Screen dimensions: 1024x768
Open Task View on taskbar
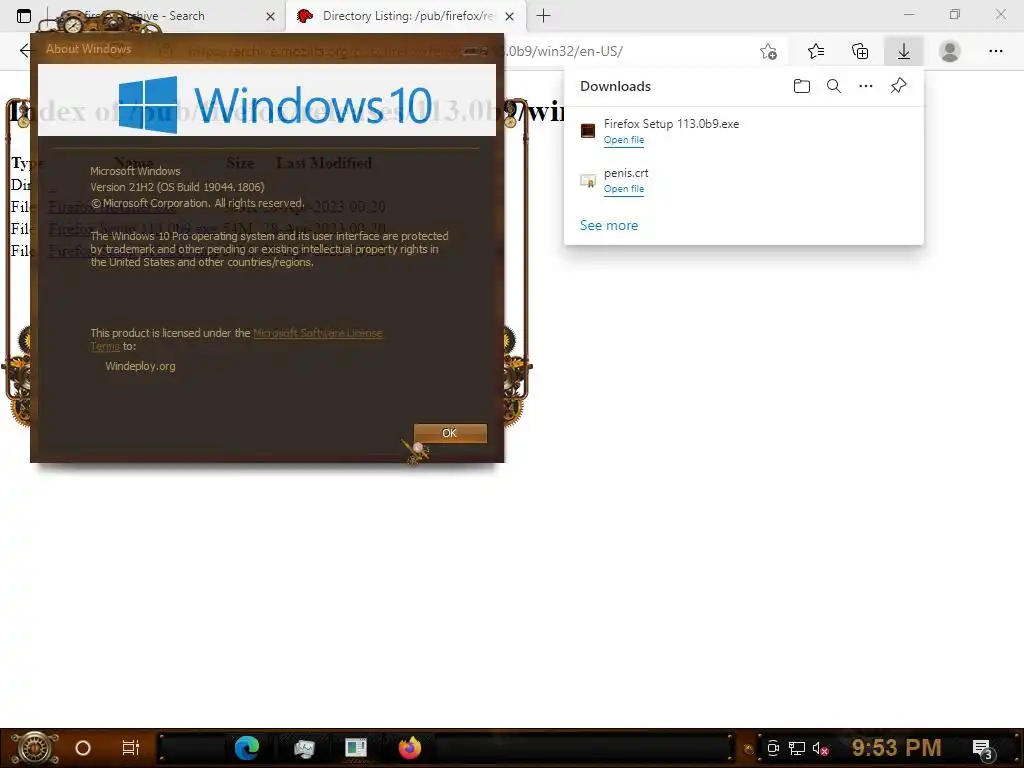[131, 748]
